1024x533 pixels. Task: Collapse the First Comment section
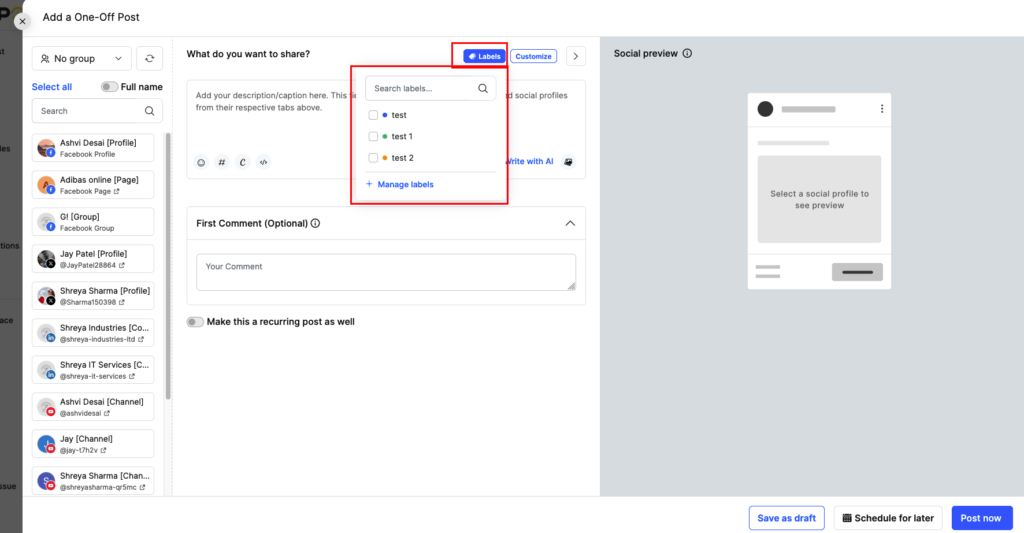[570, 223]
